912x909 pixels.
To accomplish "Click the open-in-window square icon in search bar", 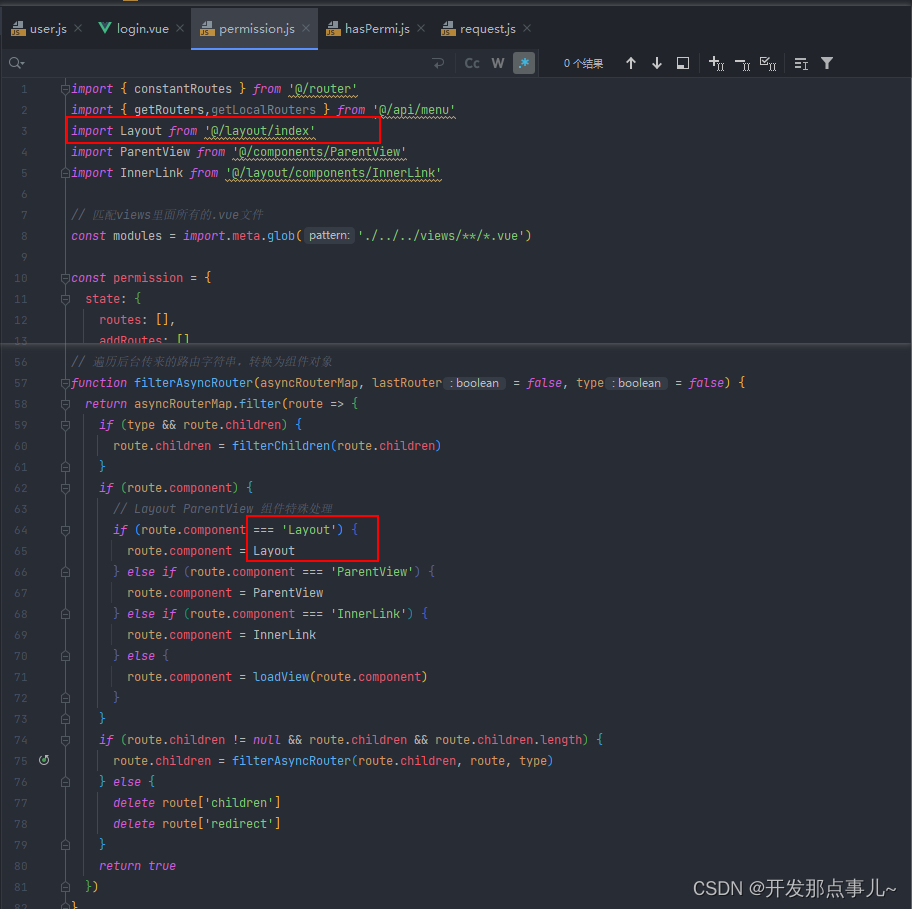I will (683, 63).
